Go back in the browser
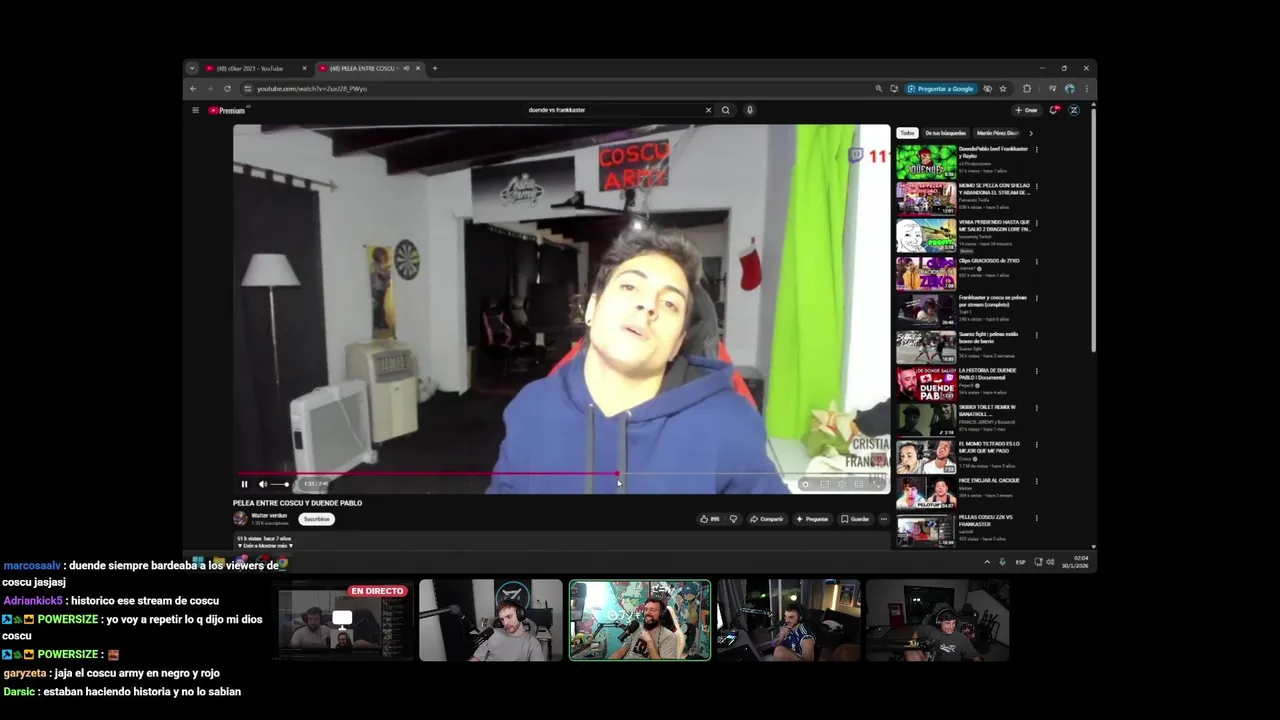Screen dimensions: 1280x720 193,89
